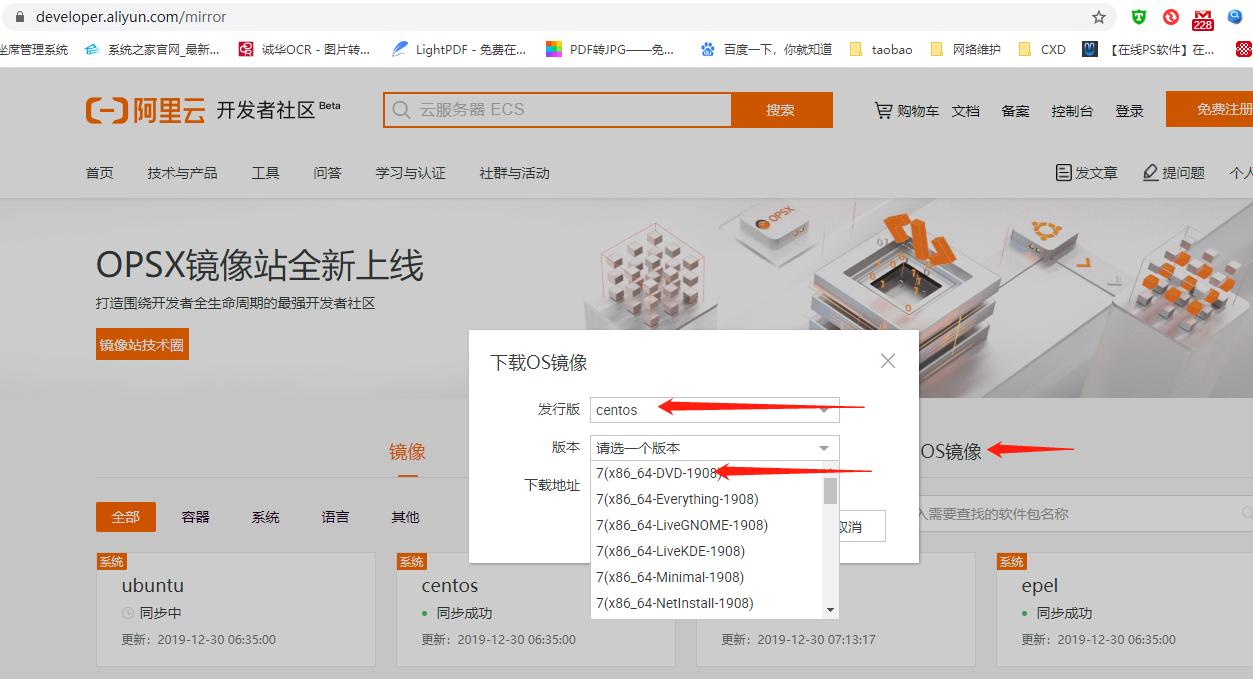
Task: Click the 镜像站技术圈 button
Action: tap(142, 343)
